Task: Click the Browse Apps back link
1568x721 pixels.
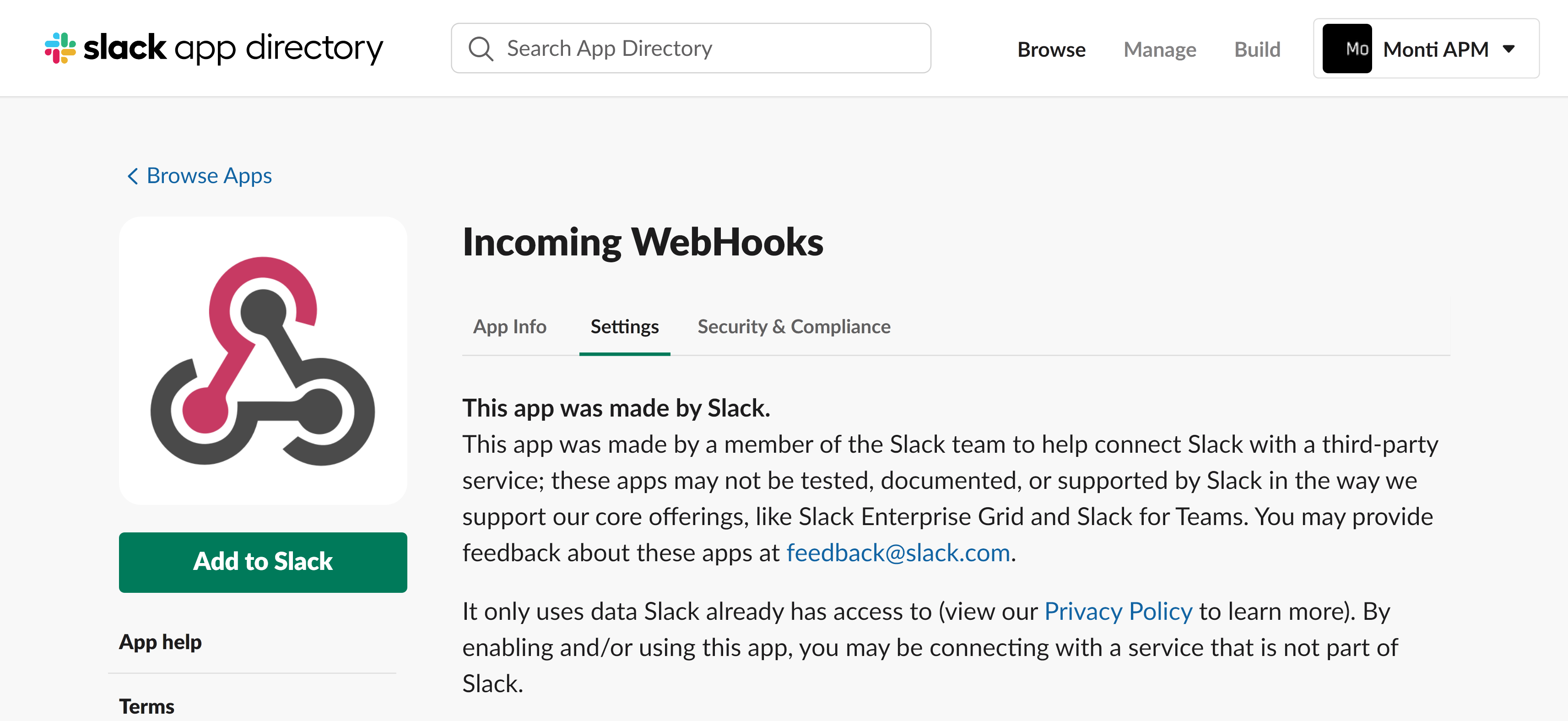Action: pyautogui.click(x=209, y=176)
